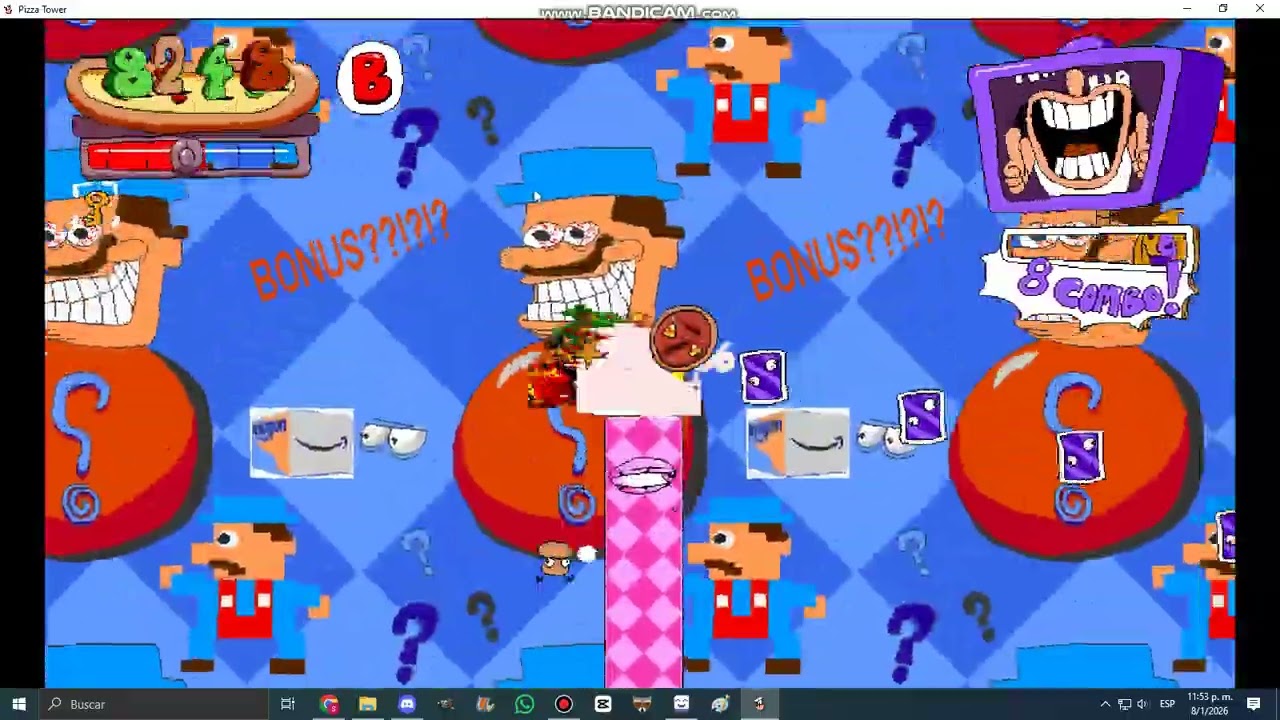Open the notification center icon
1280x720 pixels.
[x=1254, y=704]
